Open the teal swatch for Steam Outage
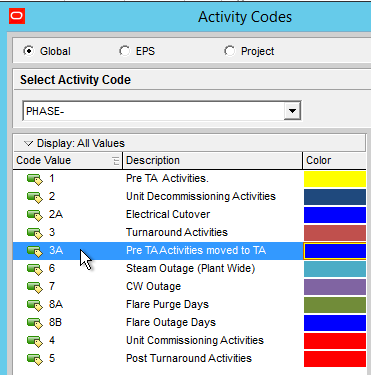 point(335,269)
